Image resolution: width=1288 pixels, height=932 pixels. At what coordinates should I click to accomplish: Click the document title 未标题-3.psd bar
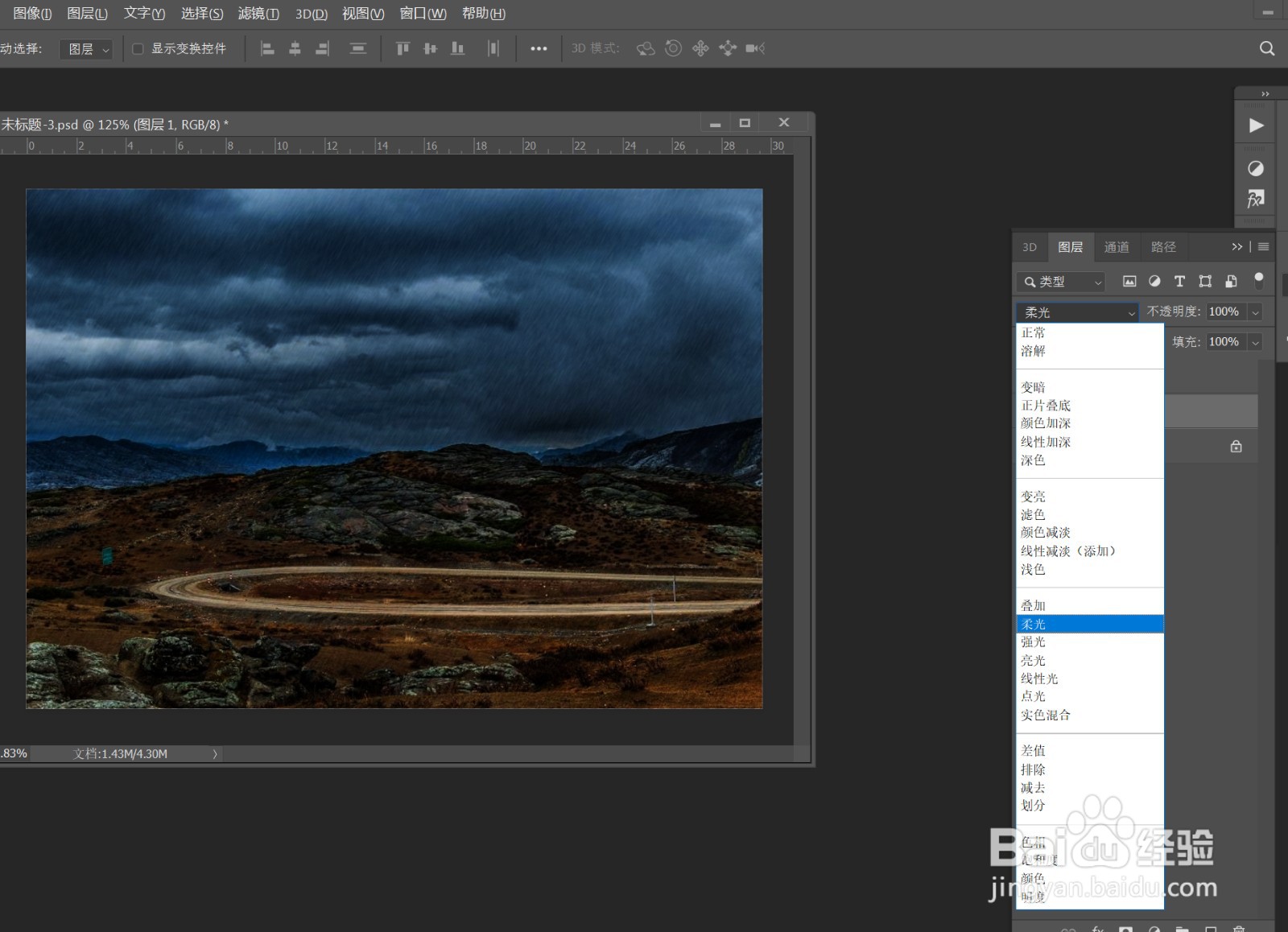point(114,125)
